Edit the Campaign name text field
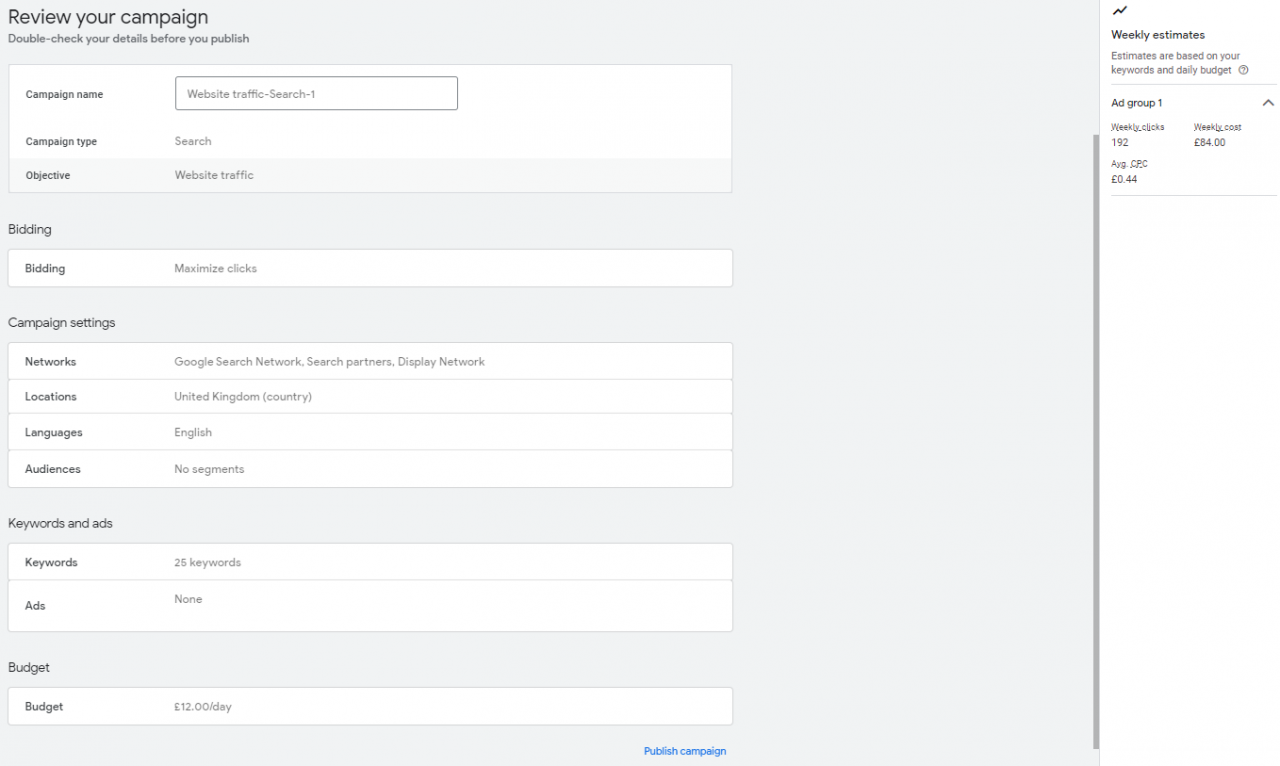 pos(316,93)
